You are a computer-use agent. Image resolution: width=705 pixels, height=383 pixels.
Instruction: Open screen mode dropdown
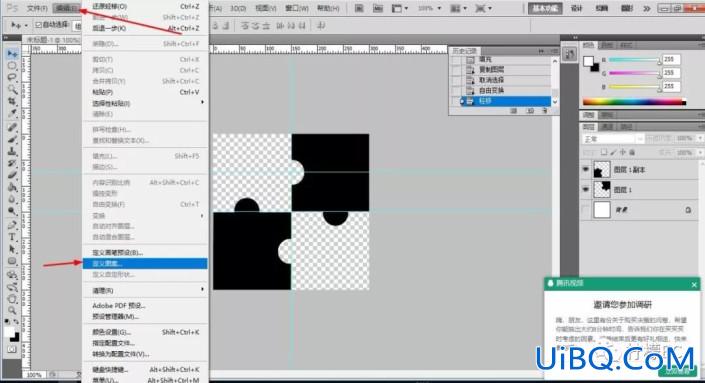[483, 8]
